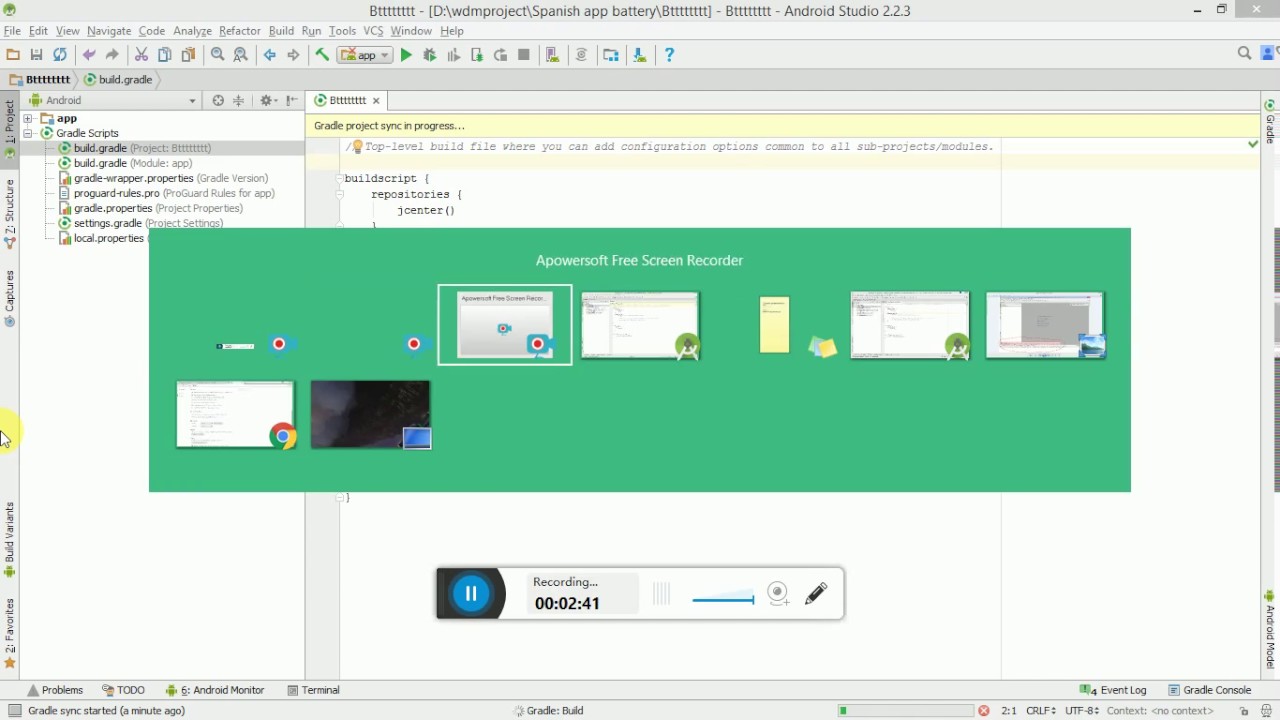1280x720 pixels.
Task: Click Collapse All icon in Project panel
Action: point(239,100)
